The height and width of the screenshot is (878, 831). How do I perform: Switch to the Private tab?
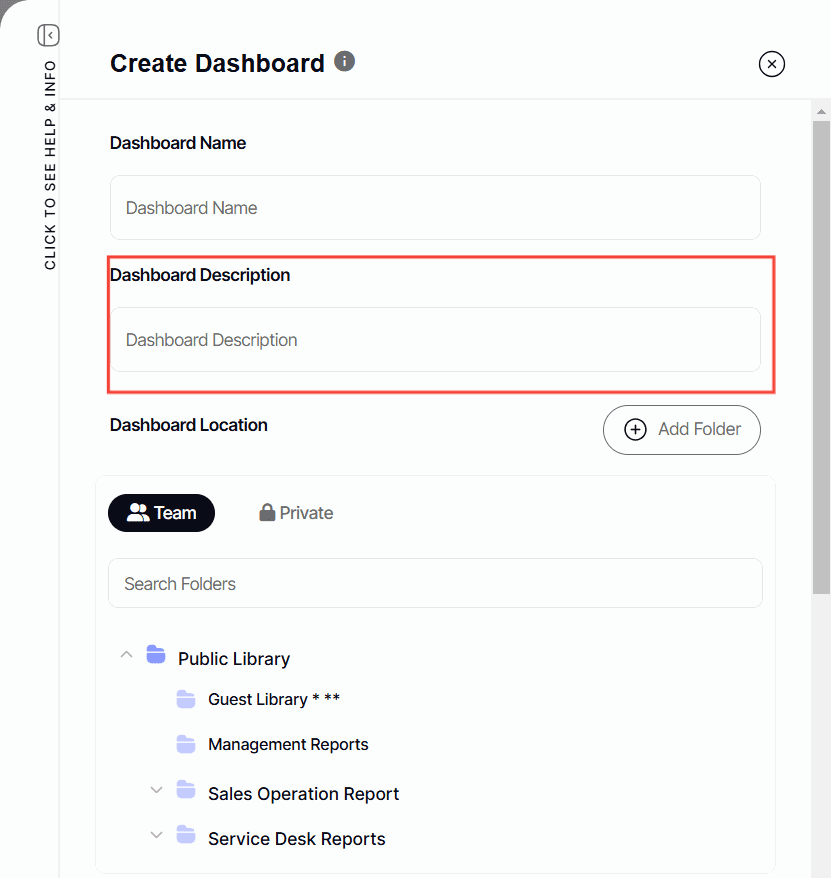[296, 513]
